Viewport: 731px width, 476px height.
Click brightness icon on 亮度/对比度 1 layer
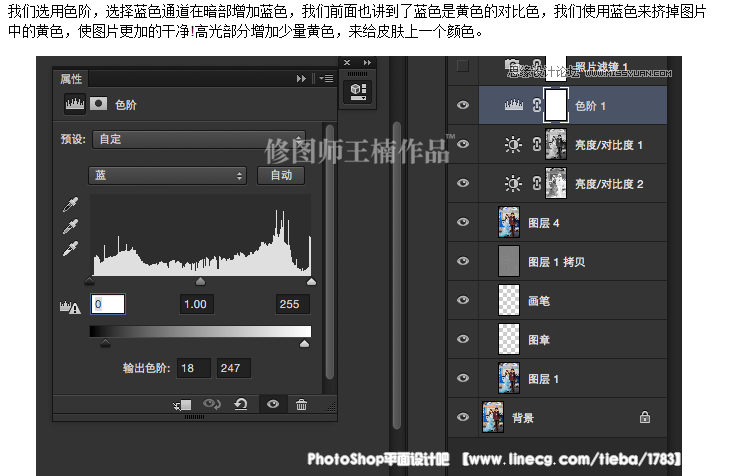pyautogui.click(x=513, y=145)
